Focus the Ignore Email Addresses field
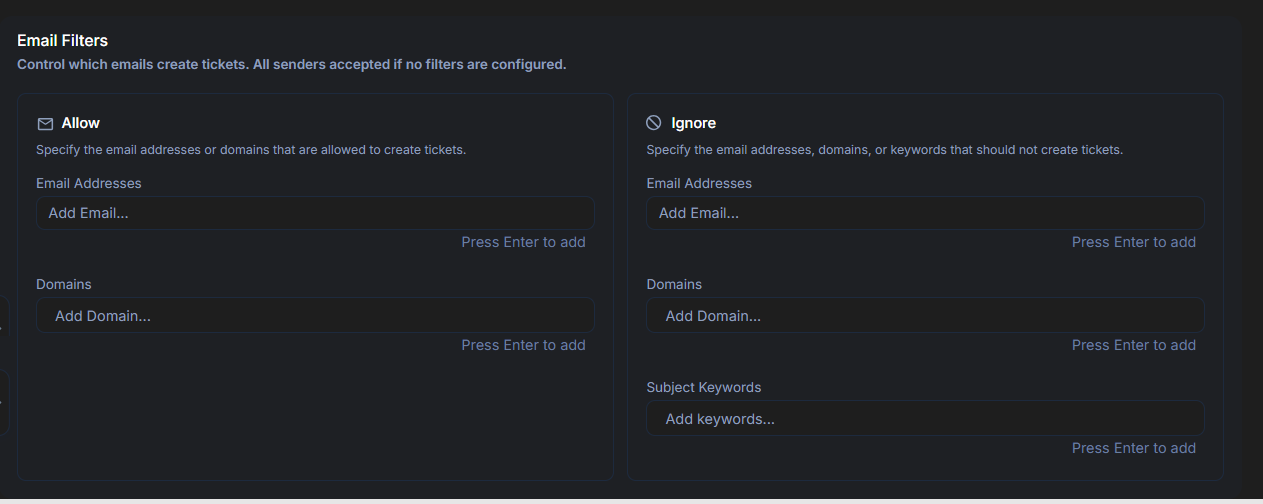Image resolution: width=1263 pixels, height=504 pixels. click(x=925, y=213)
